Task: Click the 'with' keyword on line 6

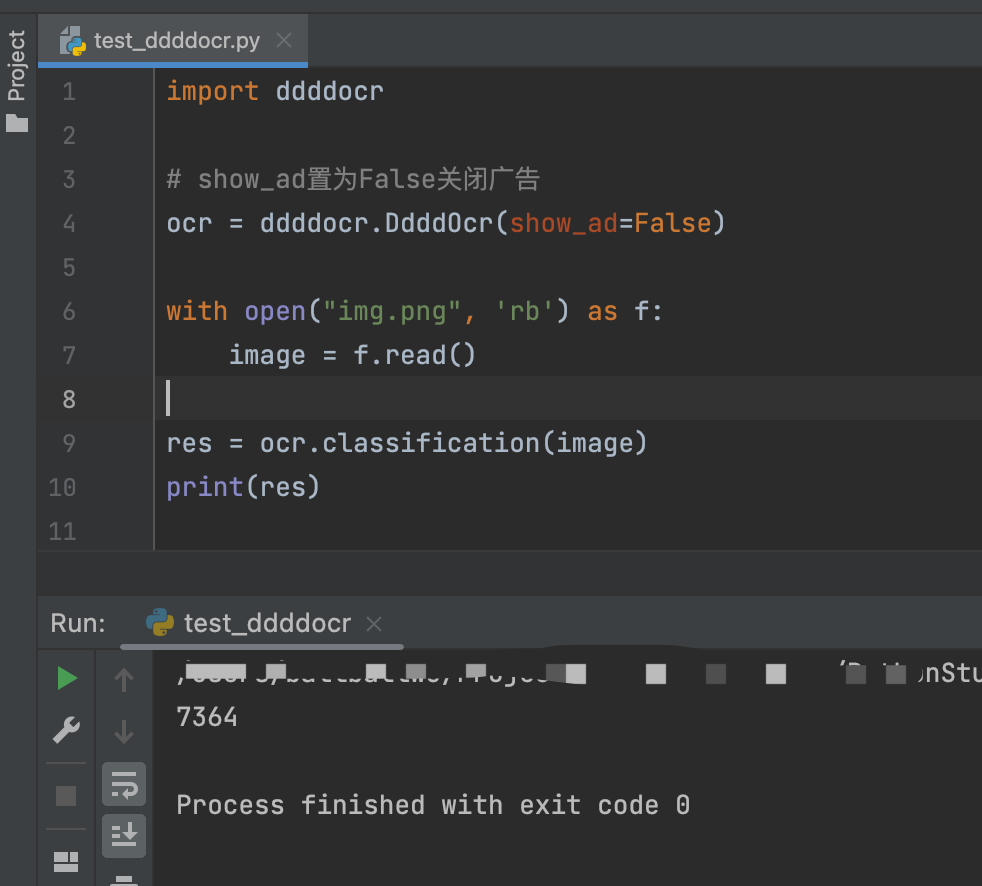Action: [x=197, y=311]
